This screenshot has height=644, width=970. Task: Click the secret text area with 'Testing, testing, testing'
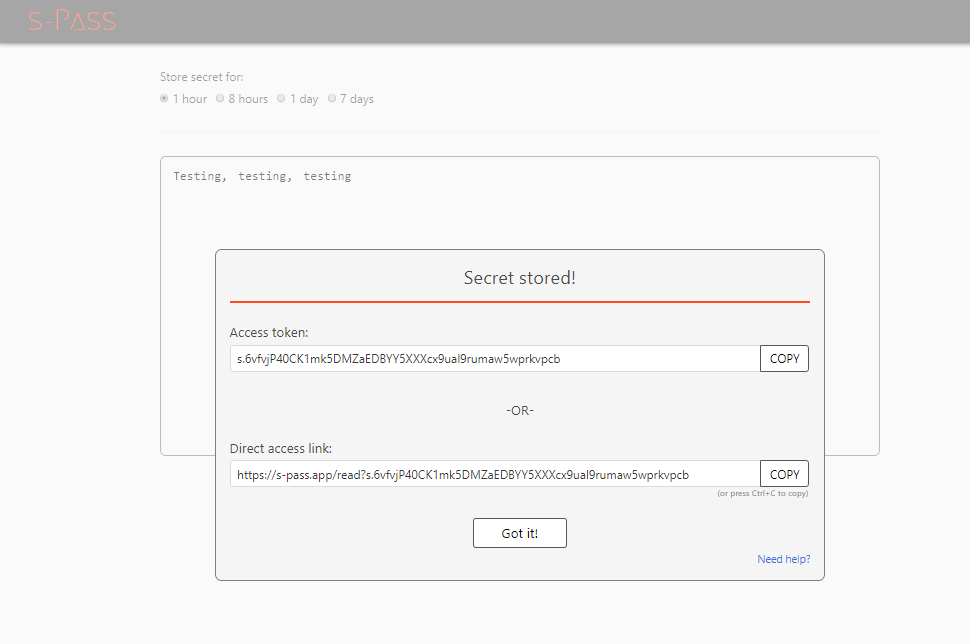coord(262,177)
